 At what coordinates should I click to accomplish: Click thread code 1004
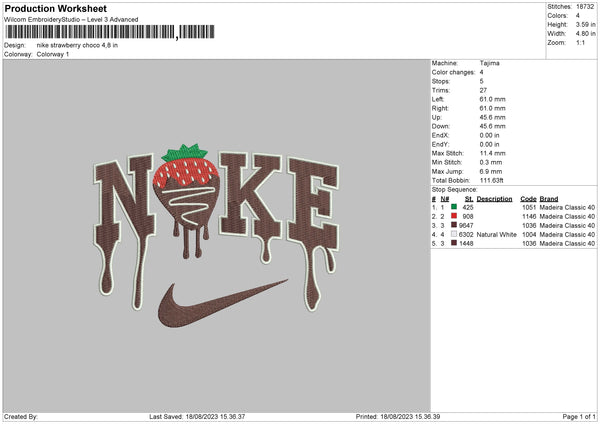tap(529, 235)
